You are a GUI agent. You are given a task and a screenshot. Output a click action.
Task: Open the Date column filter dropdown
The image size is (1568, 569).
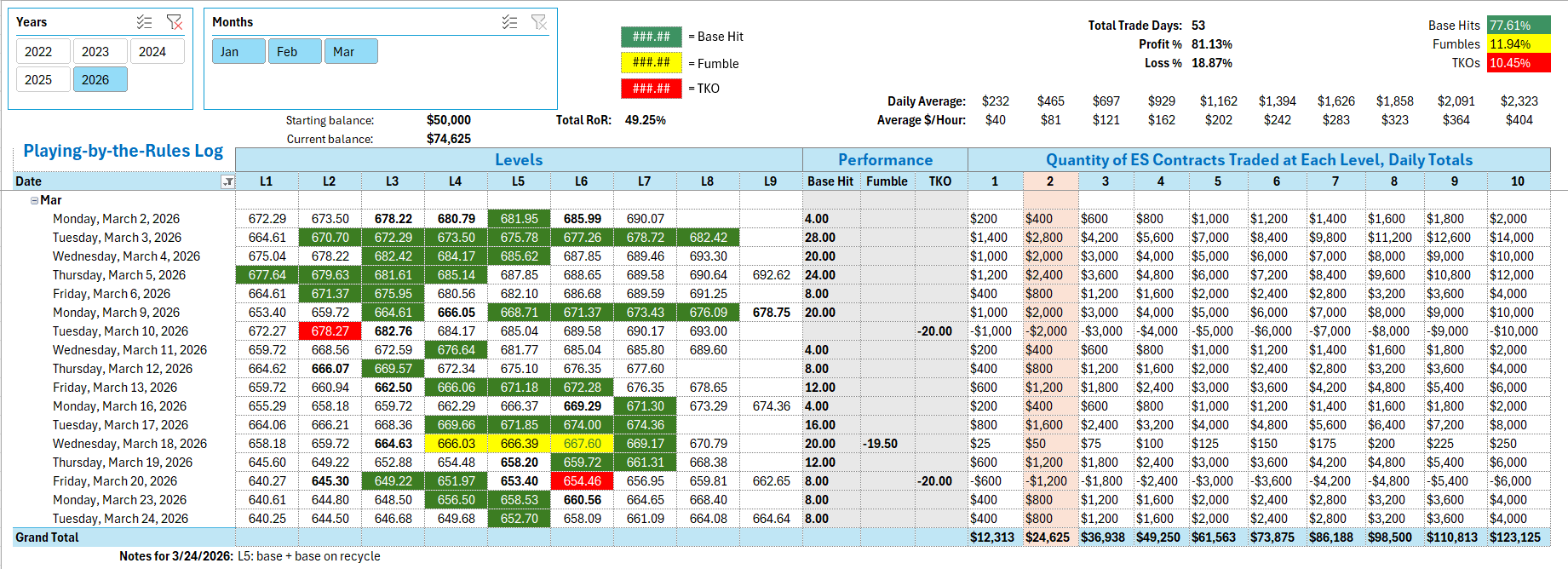click(x=227, y=181)
